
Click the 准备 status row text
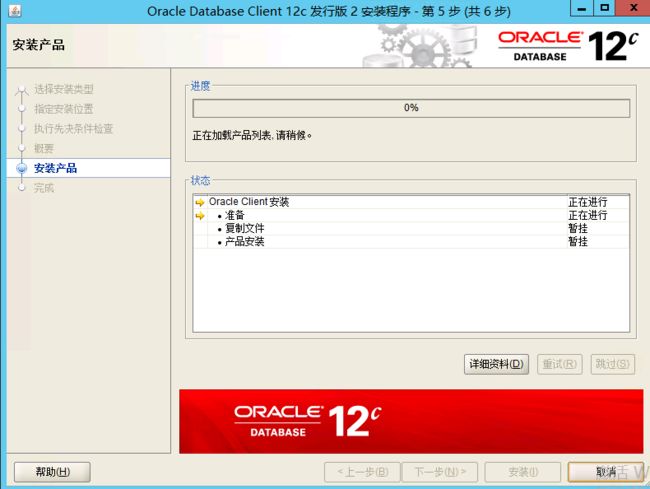[x=235, y=215]
